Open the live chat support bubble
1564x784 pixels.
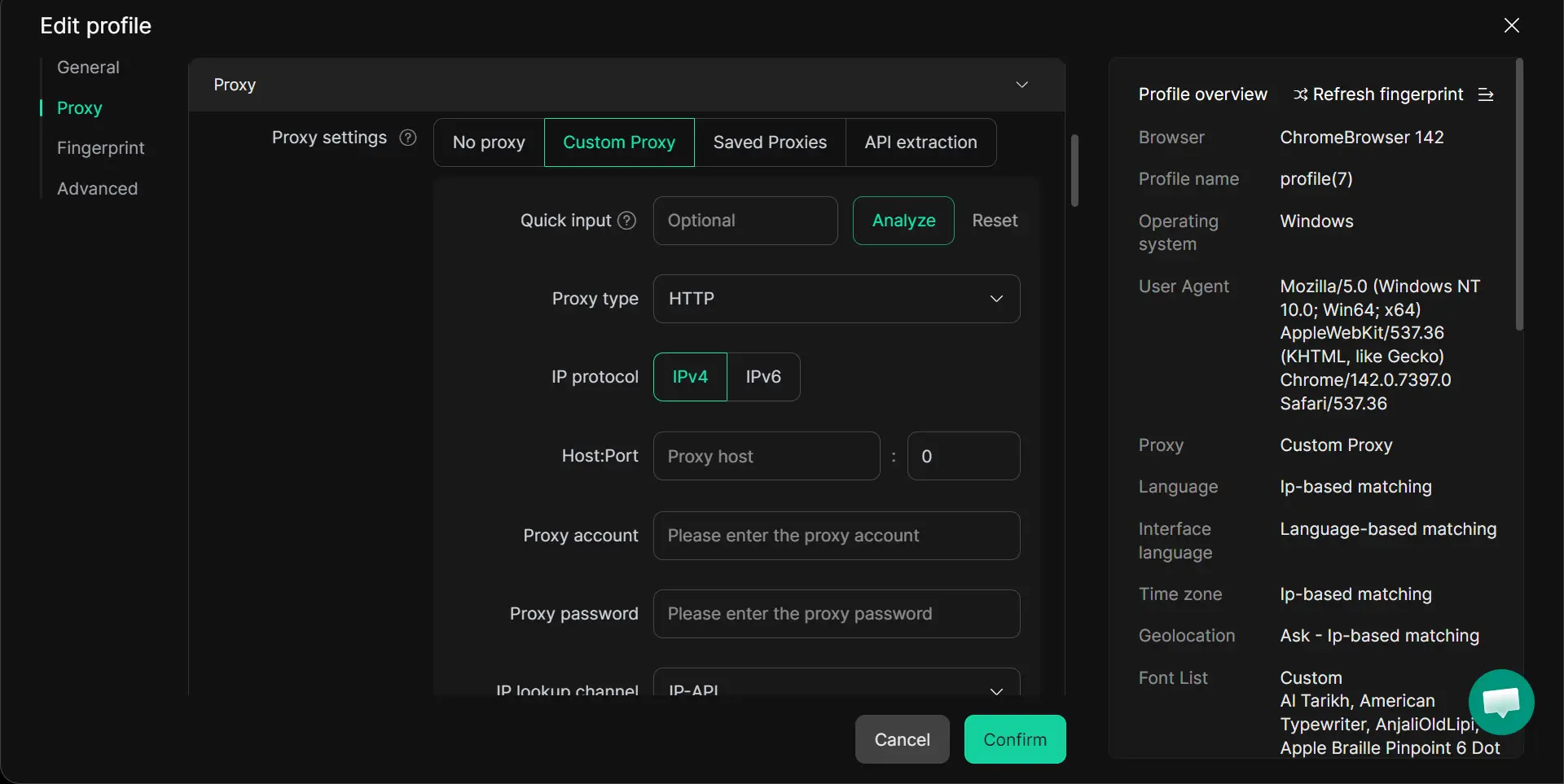point(1500,702)
